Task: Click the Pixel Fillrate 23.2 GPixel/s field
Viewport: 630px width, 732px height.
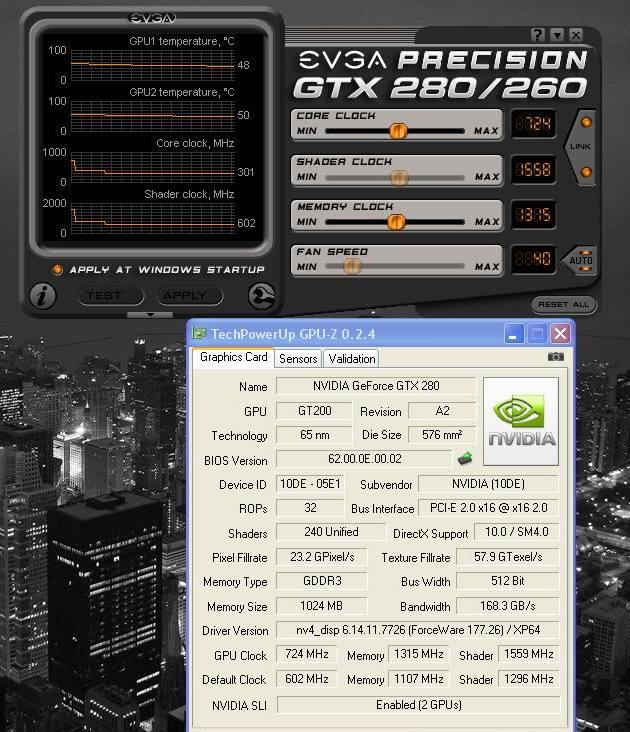Action: pos(322,557)
